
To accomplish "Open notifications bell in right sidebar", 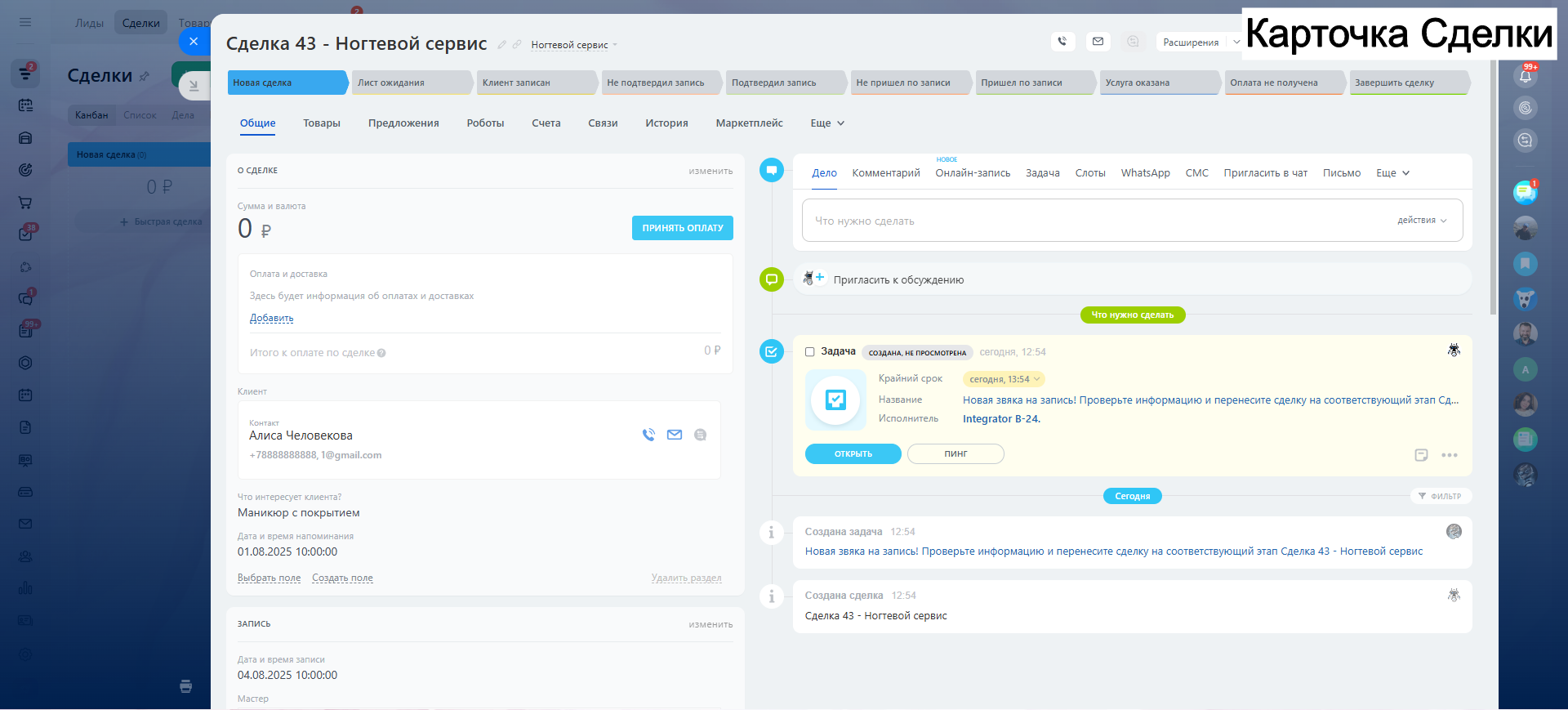I will [1525, 76].
